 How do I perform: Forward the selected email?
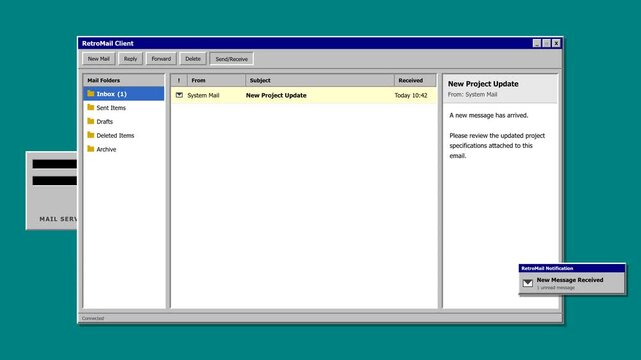point(161,59)
